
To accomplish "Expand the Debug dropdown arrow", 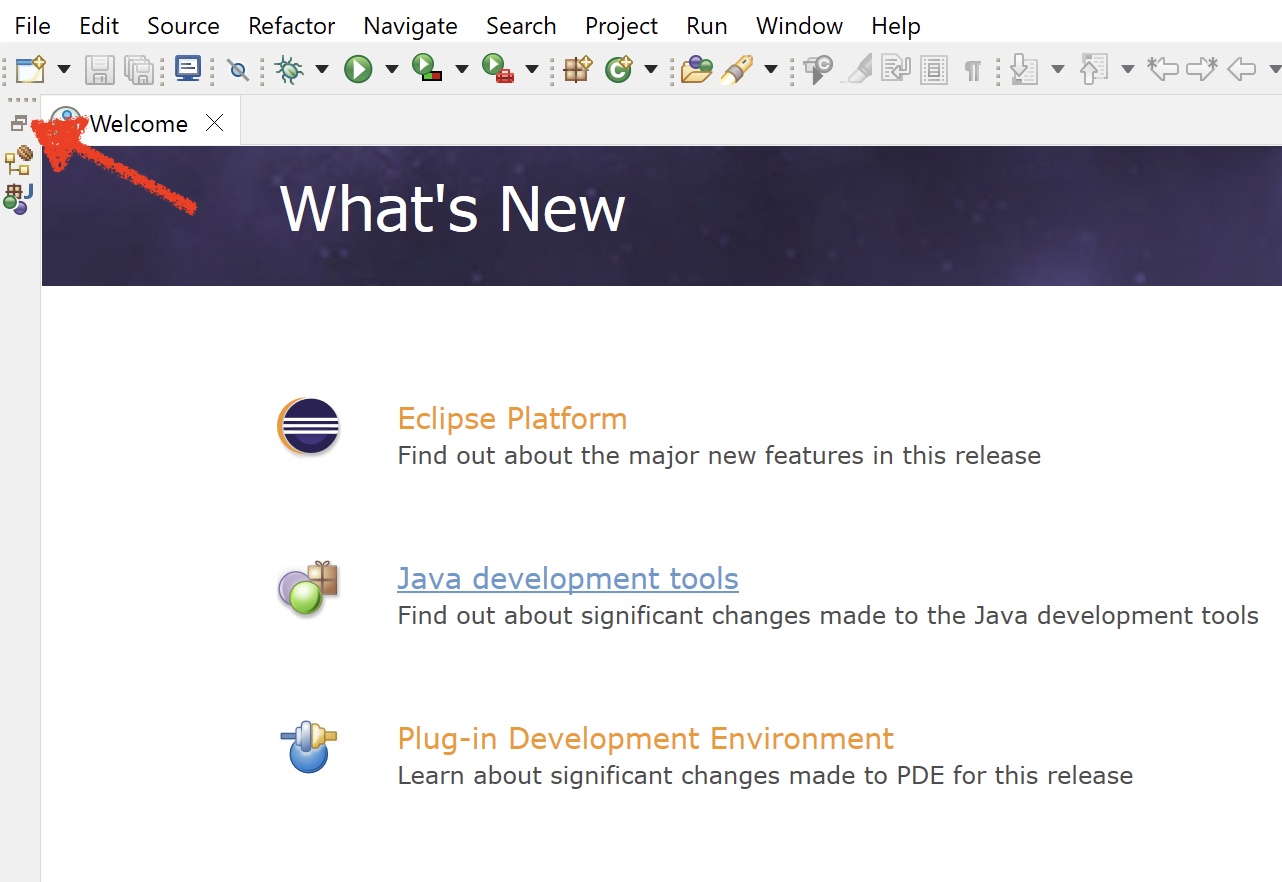I will click(322, 69).
